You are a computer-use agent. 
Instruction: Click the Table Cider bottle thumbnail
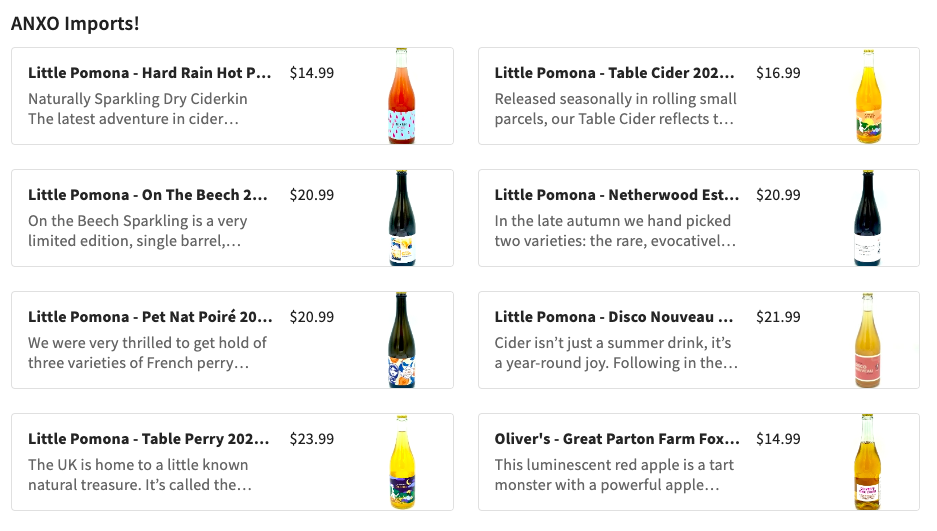(x=868, y=96)
